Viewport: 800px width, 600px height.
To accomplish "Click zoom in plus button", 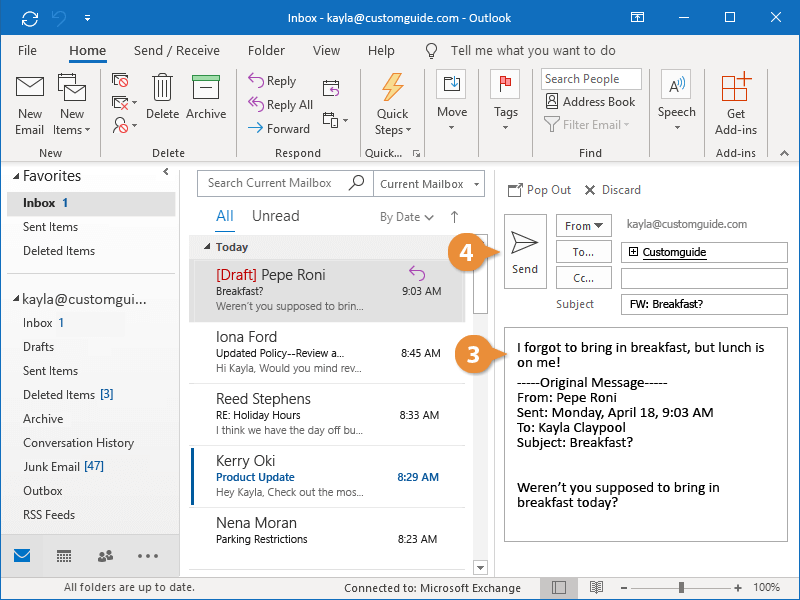I will coord(738,588).
